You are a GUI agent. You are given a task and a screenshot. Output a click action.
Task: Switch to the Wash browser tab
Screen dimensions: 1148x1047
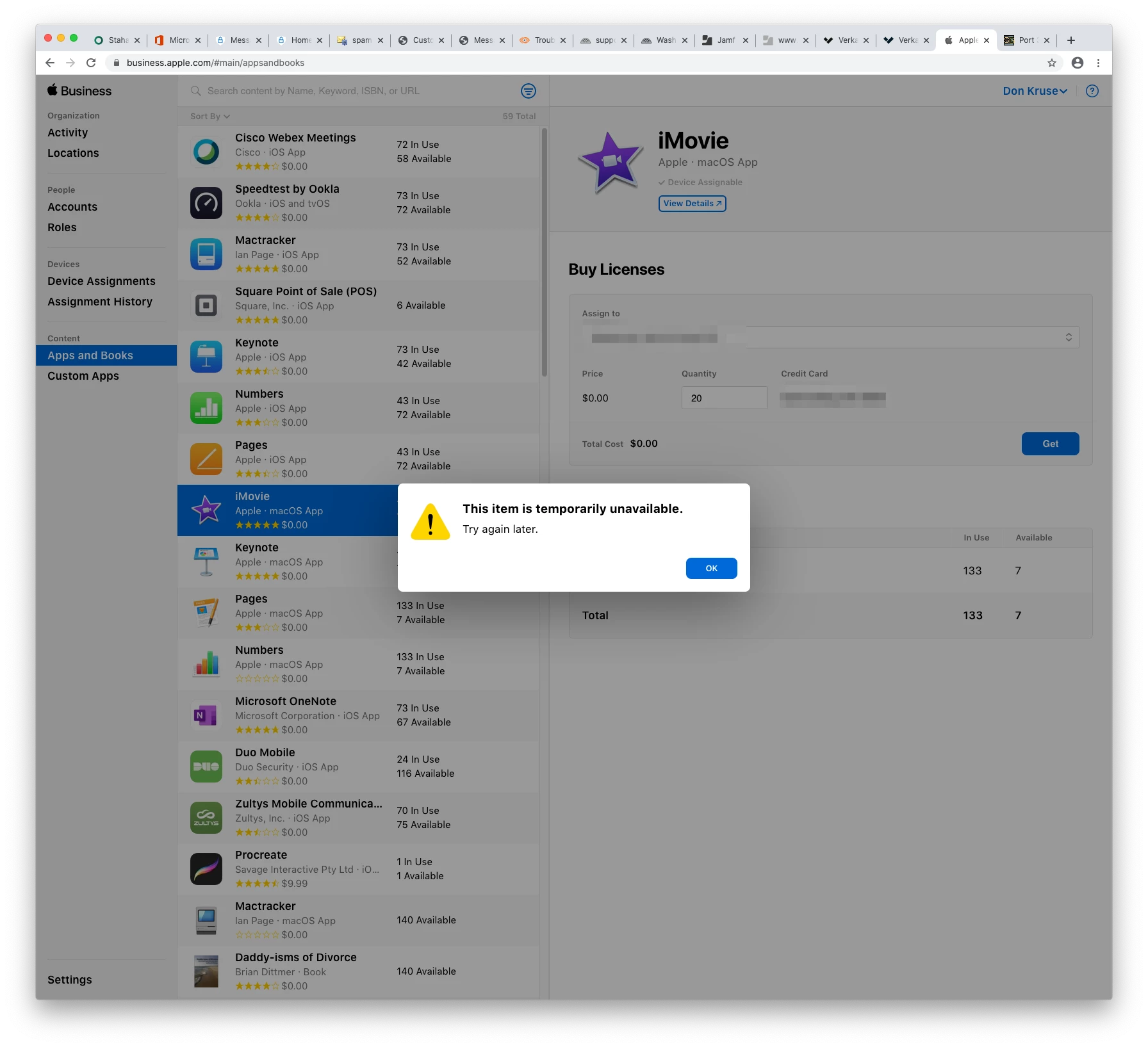(664, 40)
